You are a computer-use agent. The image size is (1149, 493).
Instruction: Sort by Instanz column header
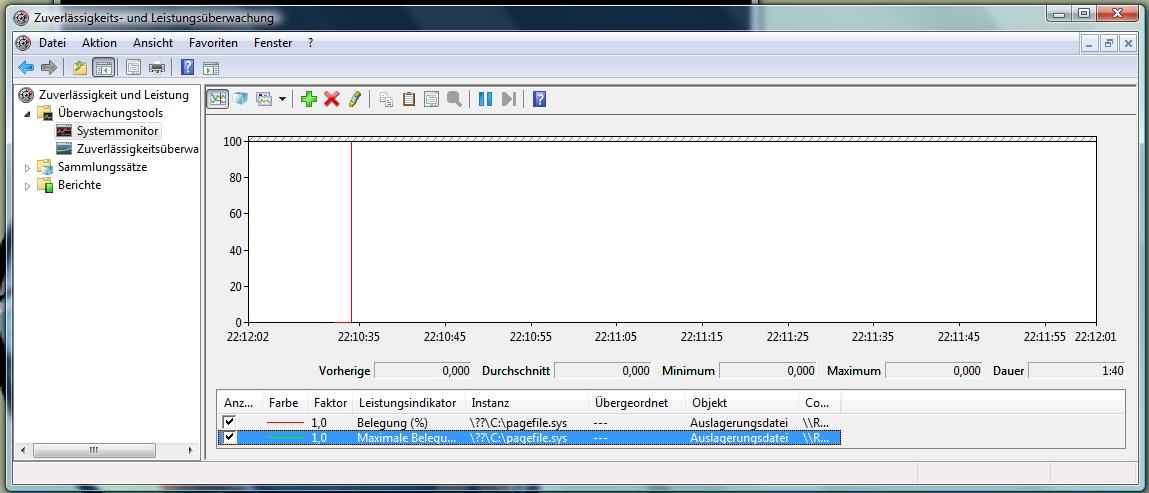click(x=527, y=403)
